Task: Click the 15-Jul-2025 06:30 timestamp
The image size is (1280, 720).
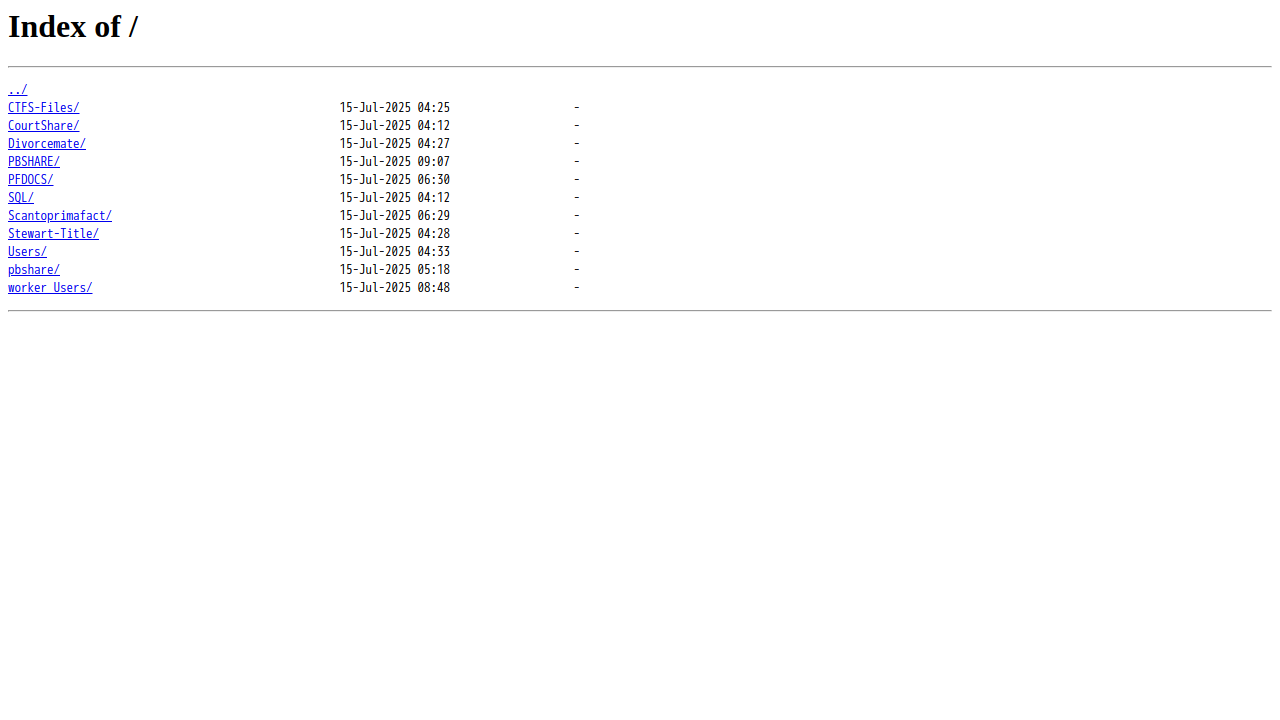Action: pos(395,180)
